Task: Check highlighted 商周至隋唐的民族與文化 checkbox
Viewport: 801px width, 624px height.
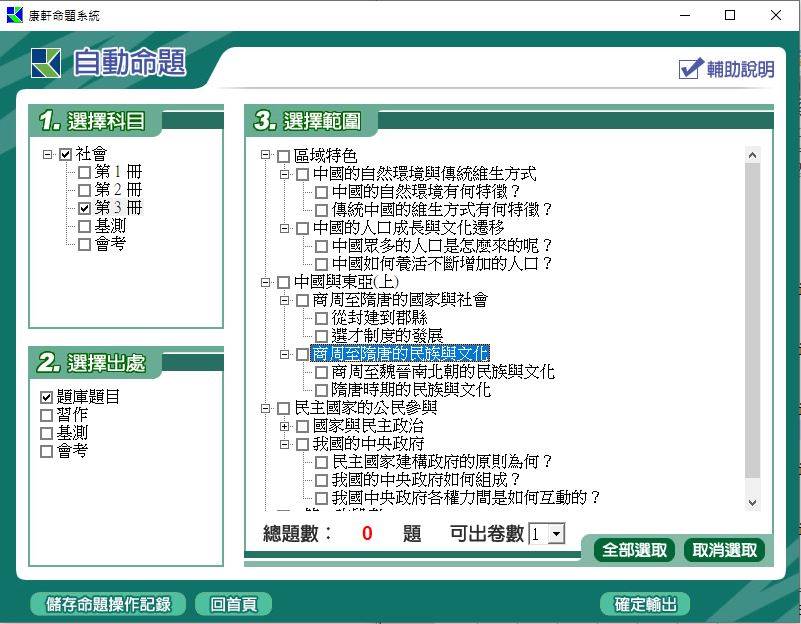Action: click(x=302, y=354)
